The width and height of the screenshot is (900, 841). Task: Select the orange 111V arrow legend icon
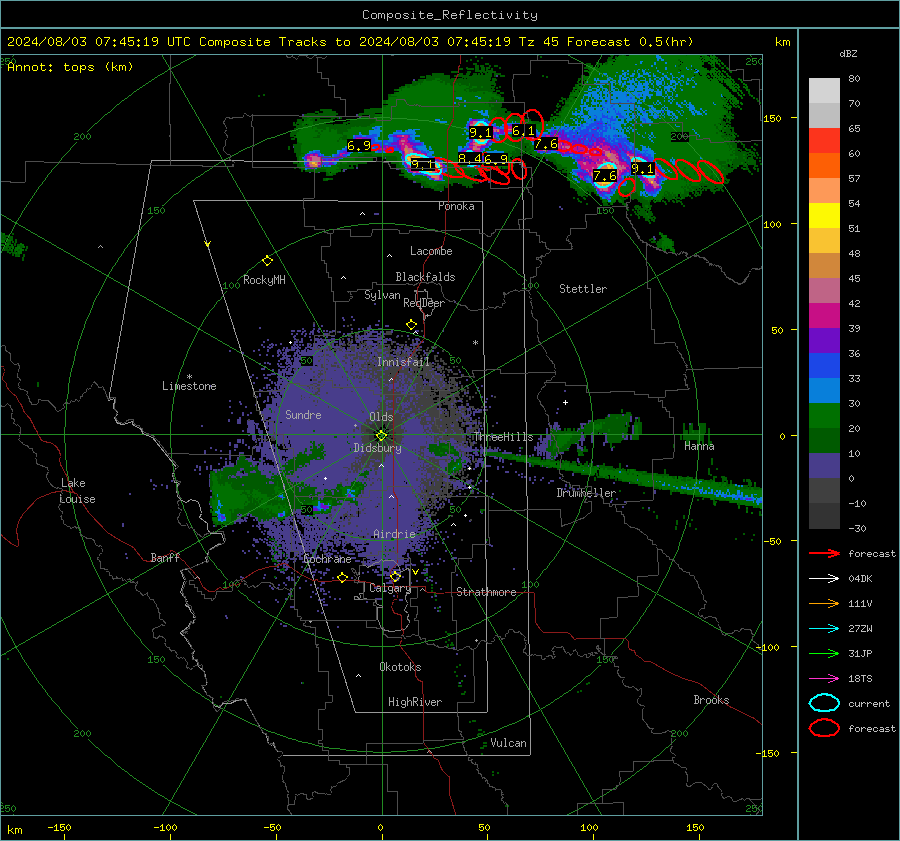[x=824, y=603]
